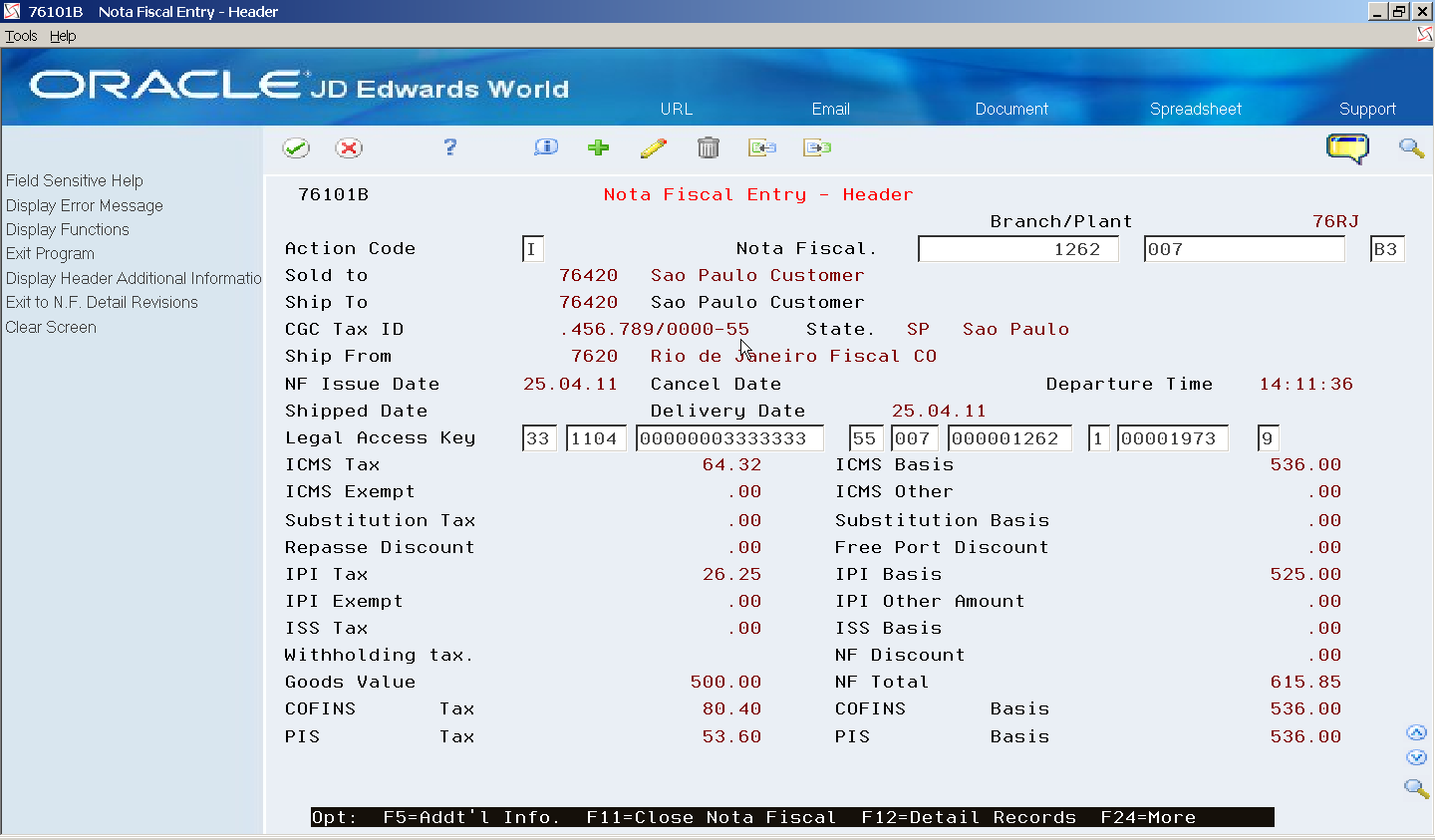Screen dimensions: 1435x840
Task: Click the Goods Value amount 500.00
Action: [725, 683]
